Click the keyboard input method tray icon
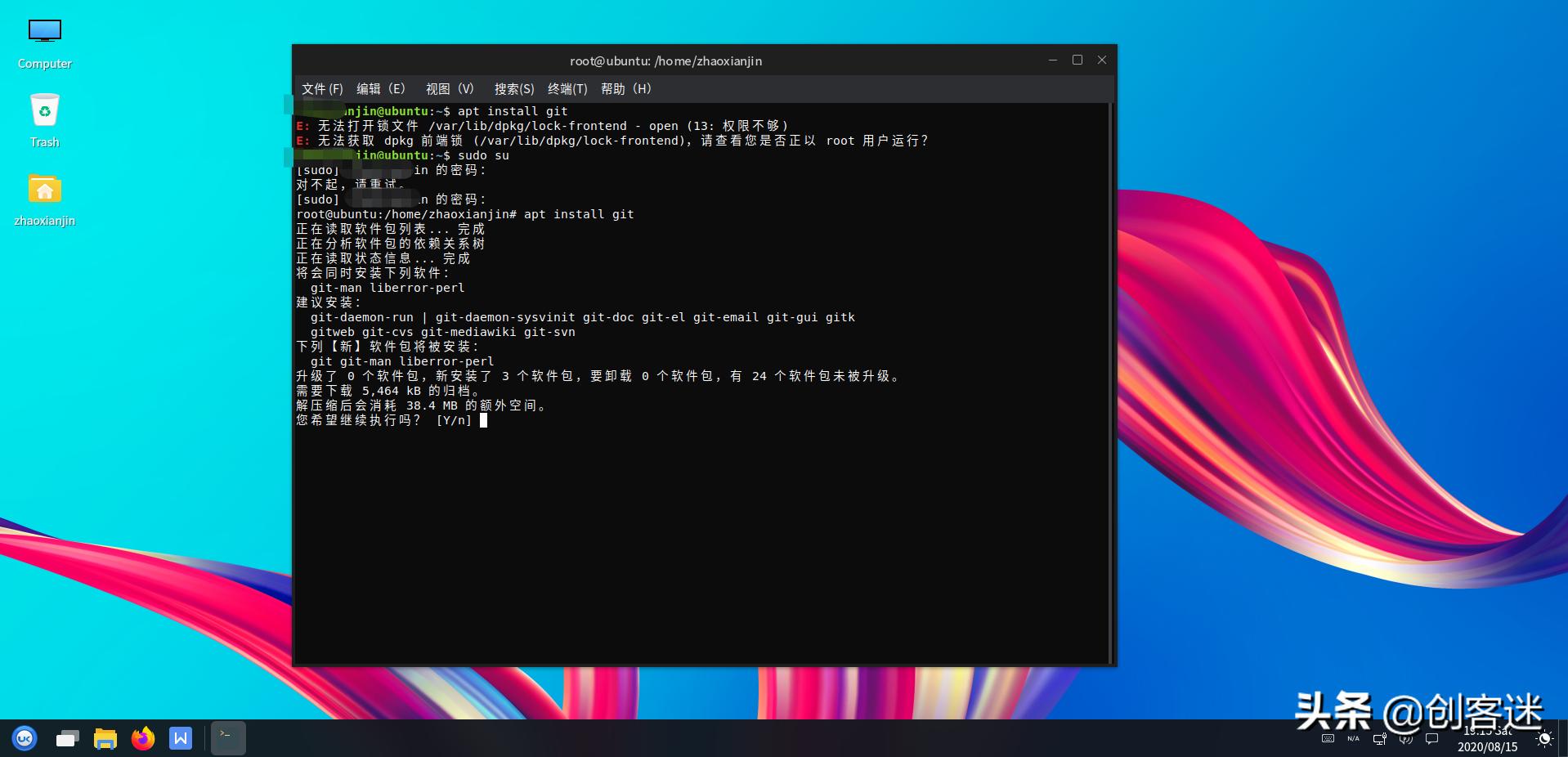Viewport: 1568px width, 757px height. [x=1328, y=738]
